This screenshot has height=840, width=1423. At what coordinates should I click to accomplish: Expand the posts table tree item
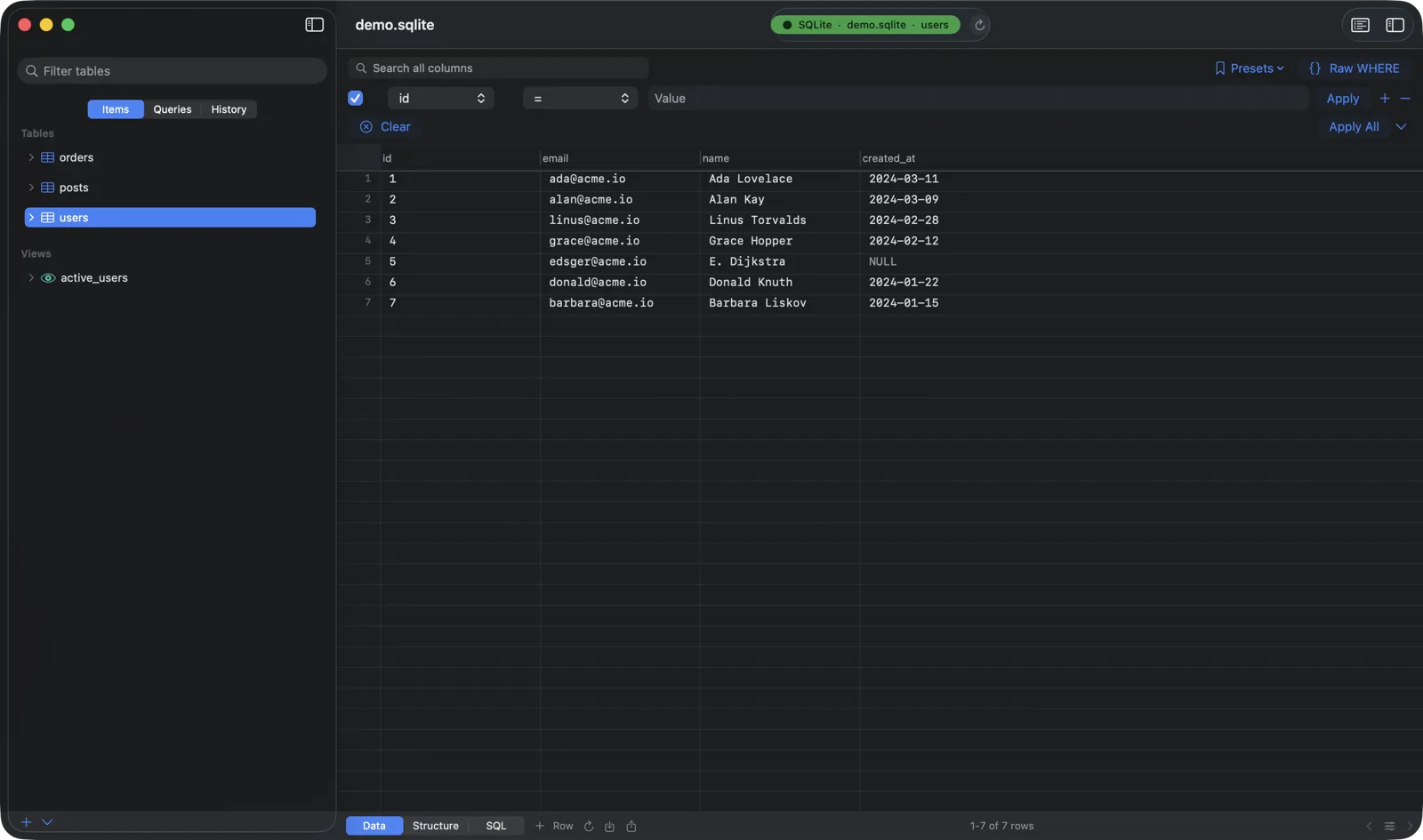[x=31, y=188]
